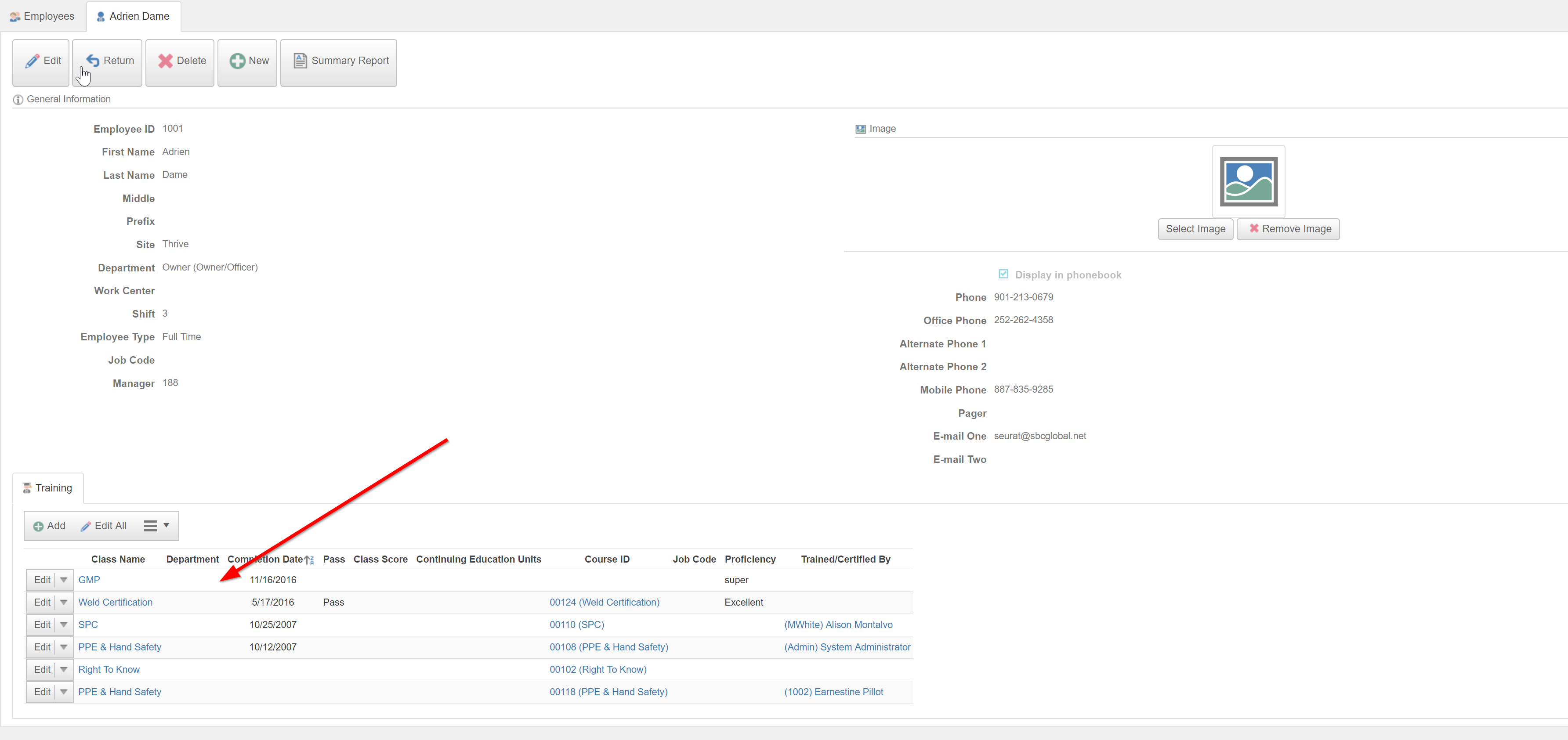Click the phone number 901-213-0679

click(1023, 298)
